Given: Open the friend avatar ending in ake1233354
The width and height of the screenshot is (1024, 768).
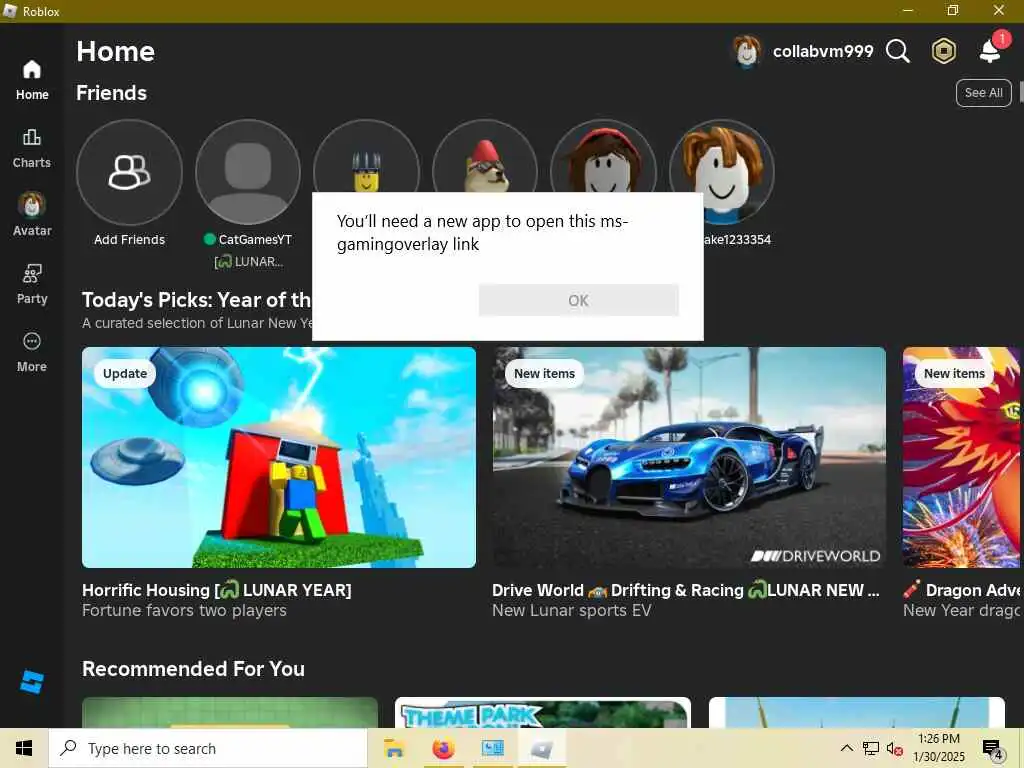Looking at the screenshot, I should pos(722,172).
